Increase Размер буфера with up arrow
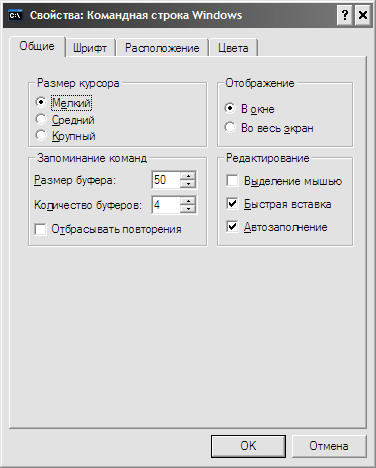Screen dimensions: 376x468 click(188, 176)
